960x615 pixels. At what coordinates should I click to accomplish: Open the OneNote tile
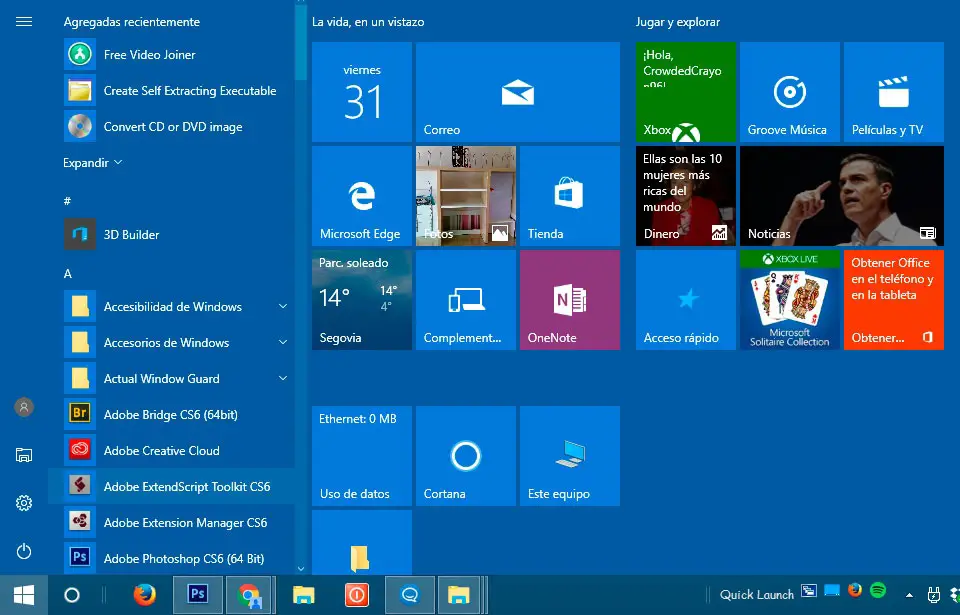click(x=569, y=300)
